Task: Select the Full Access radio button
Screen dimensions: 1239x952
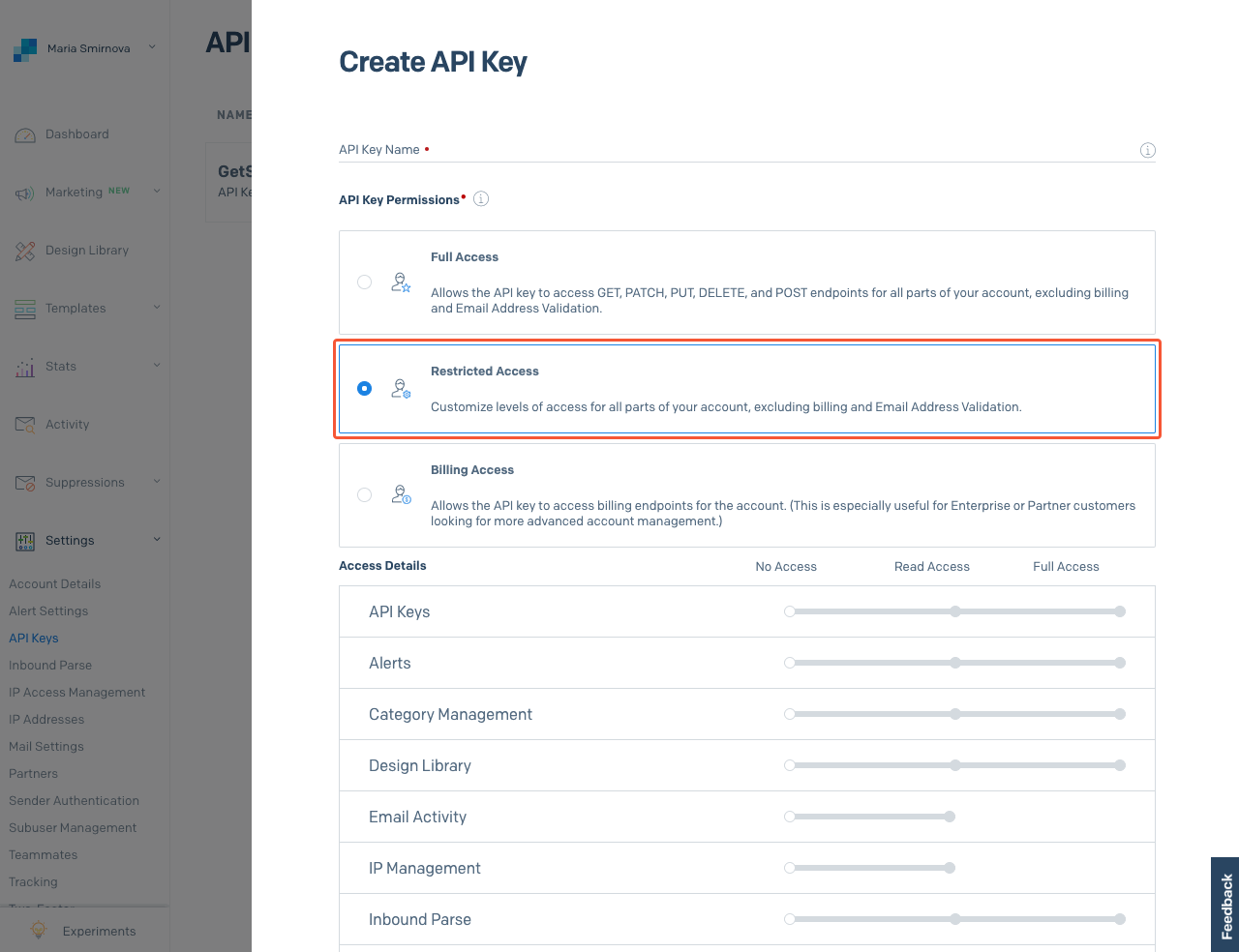Action: point(365,283)
